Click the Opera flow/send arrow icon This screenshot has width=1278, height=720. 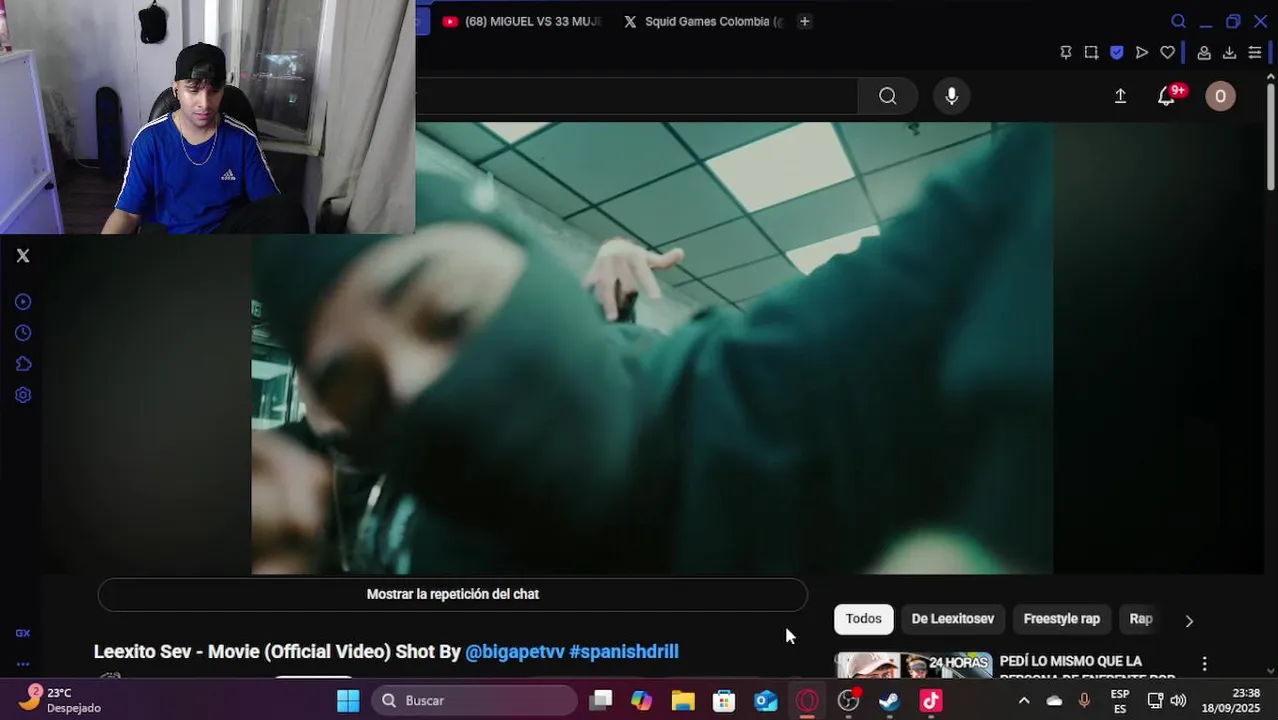1142,53
